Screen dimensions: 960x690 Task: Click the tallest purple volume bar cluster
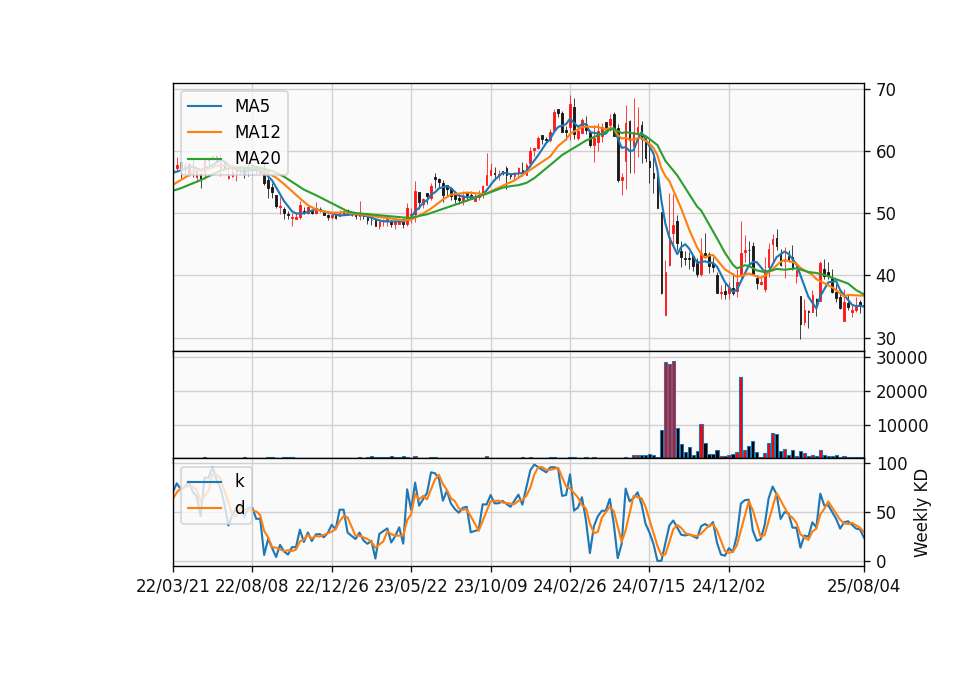tap(670, 410)
